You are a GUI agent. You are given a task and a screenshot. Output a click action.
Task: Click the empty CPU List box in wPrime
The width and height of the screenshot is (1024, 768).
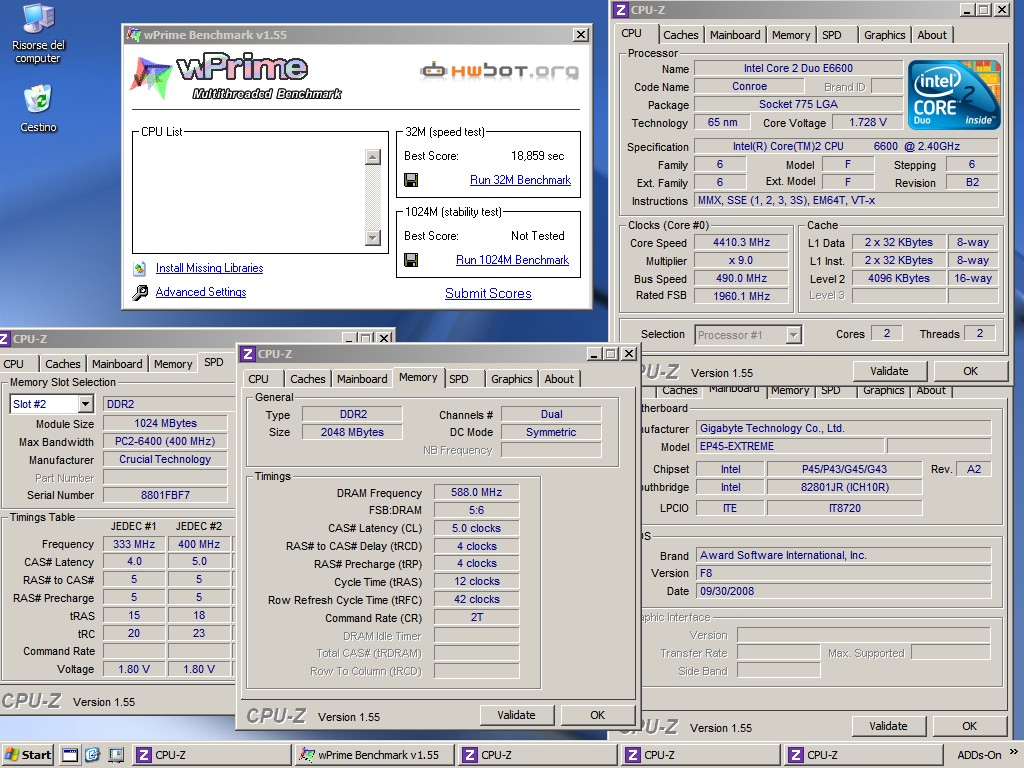click(249, 196)
